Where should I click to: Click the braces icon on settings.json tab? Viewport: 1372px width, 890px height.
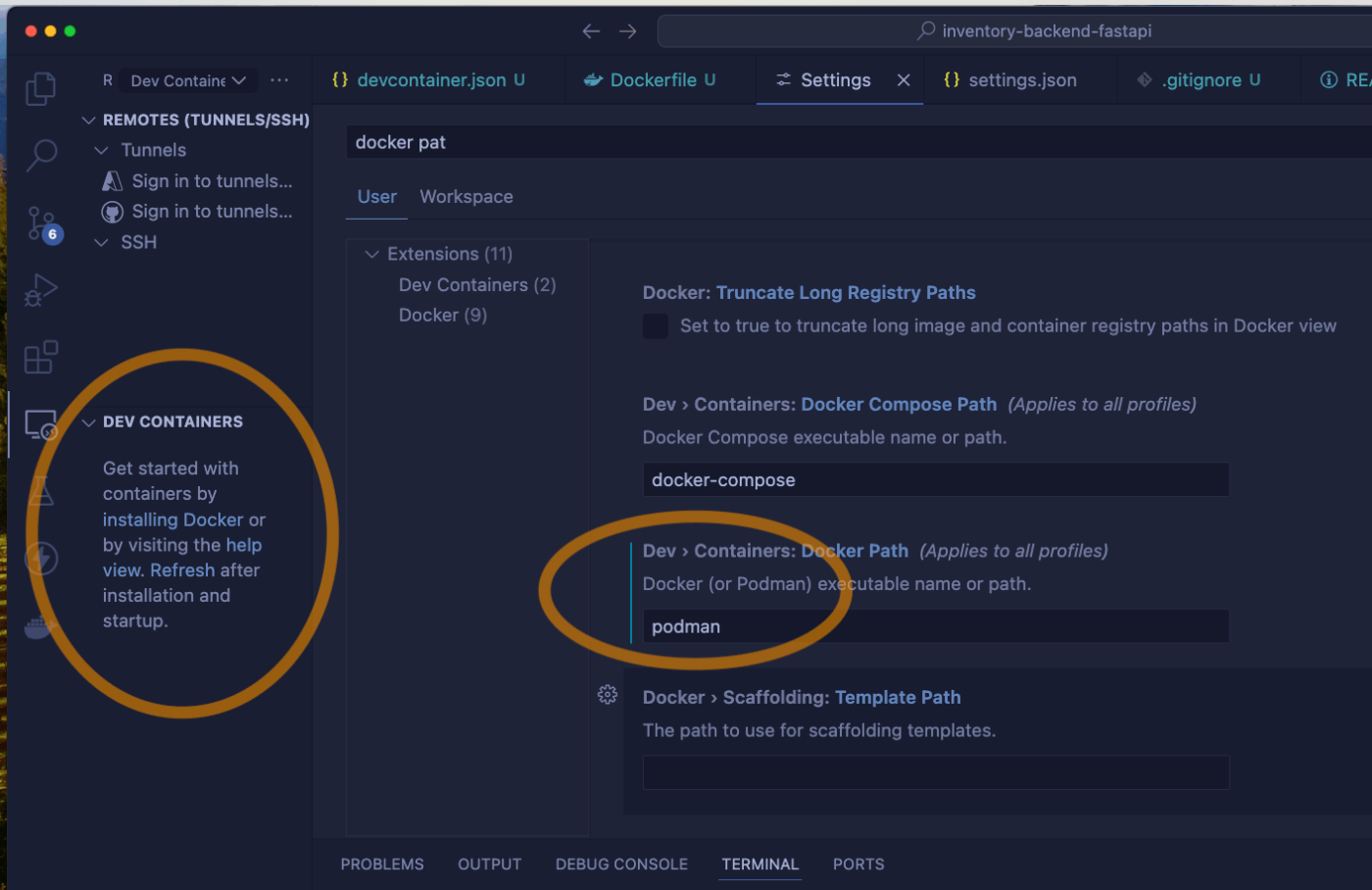click(x=952, y=80)
